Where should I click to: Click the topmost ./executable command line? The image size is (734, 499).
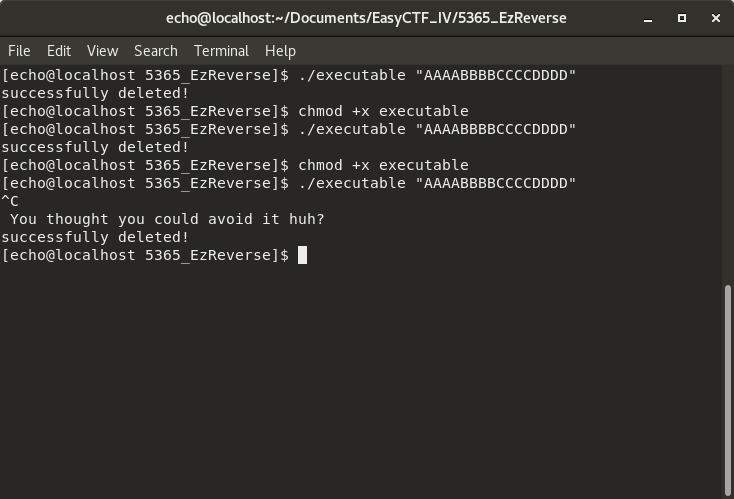point(437,75)
